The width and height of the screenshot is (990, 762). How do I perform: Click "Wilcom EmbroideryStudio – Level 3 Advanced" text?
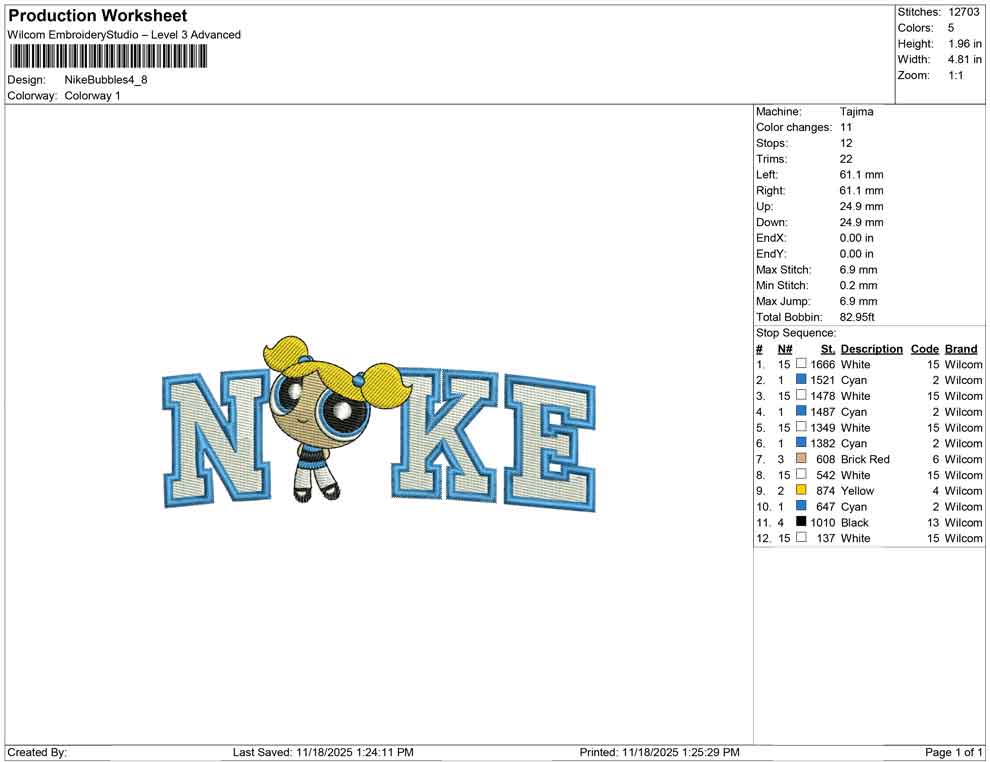point(124,35)
